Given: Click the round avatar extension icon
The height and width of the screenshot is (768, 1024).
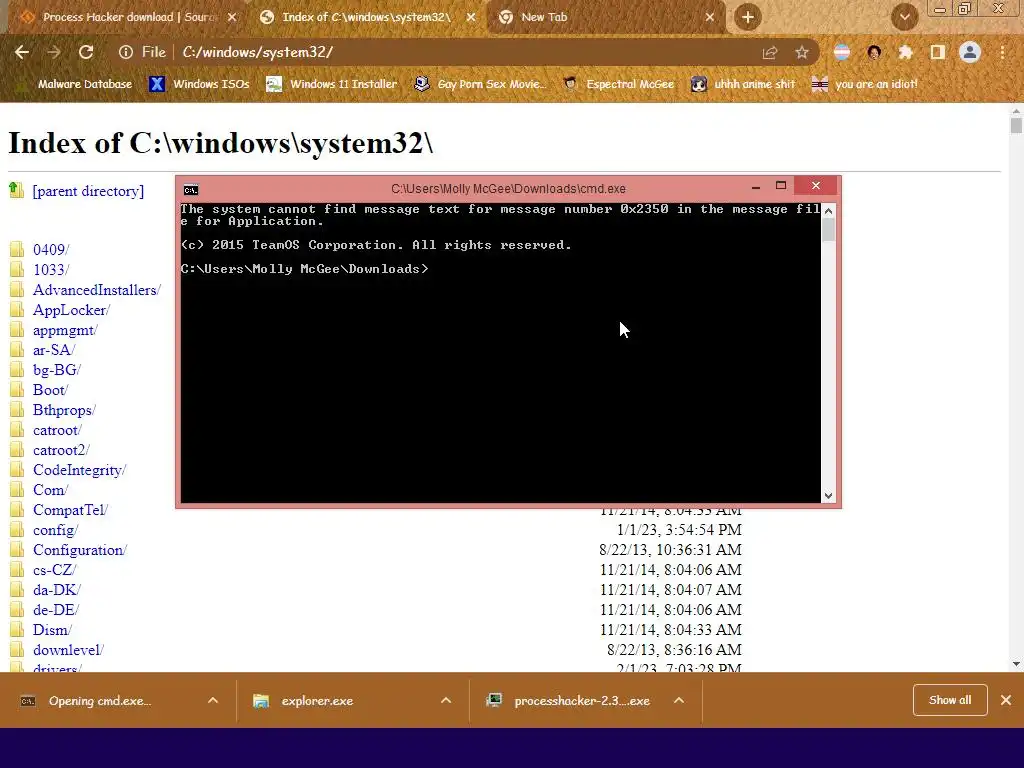Looking at the screenshot, I should [x=874, y=52].
